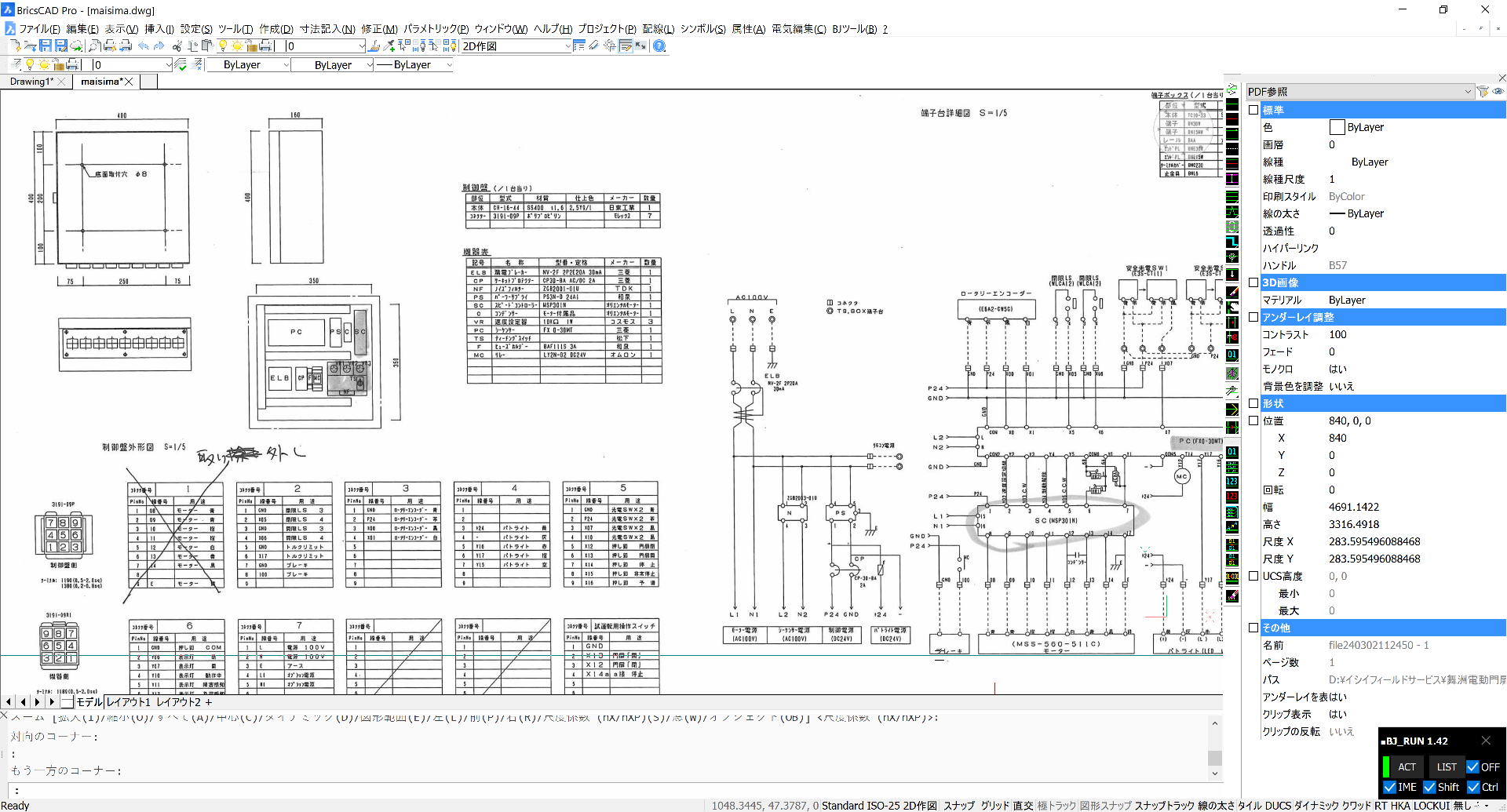Click the Undo arrow icon

pyautogui.click(x=144, y=46)
